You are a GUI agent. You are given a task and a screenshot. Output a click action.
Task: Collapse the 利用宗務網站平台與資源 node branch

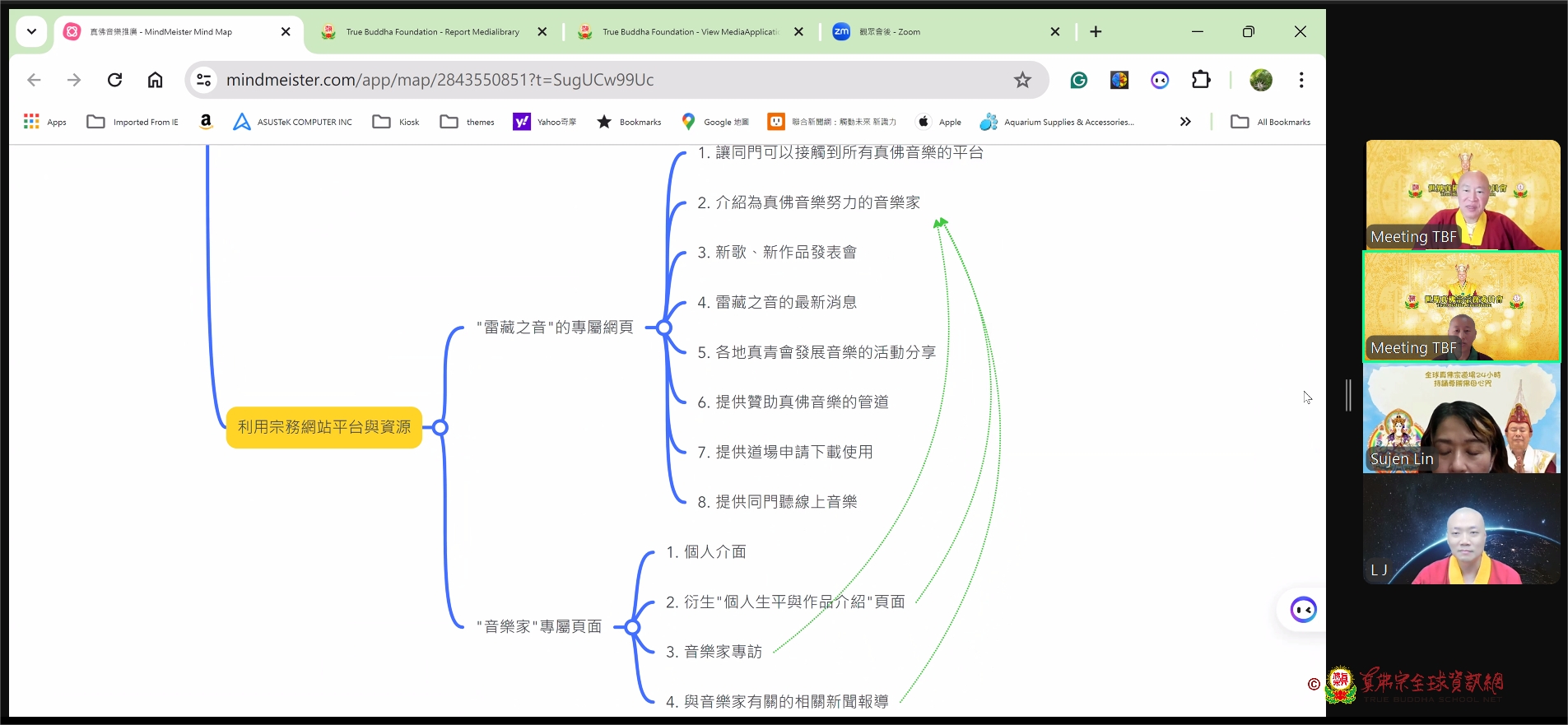440,427
